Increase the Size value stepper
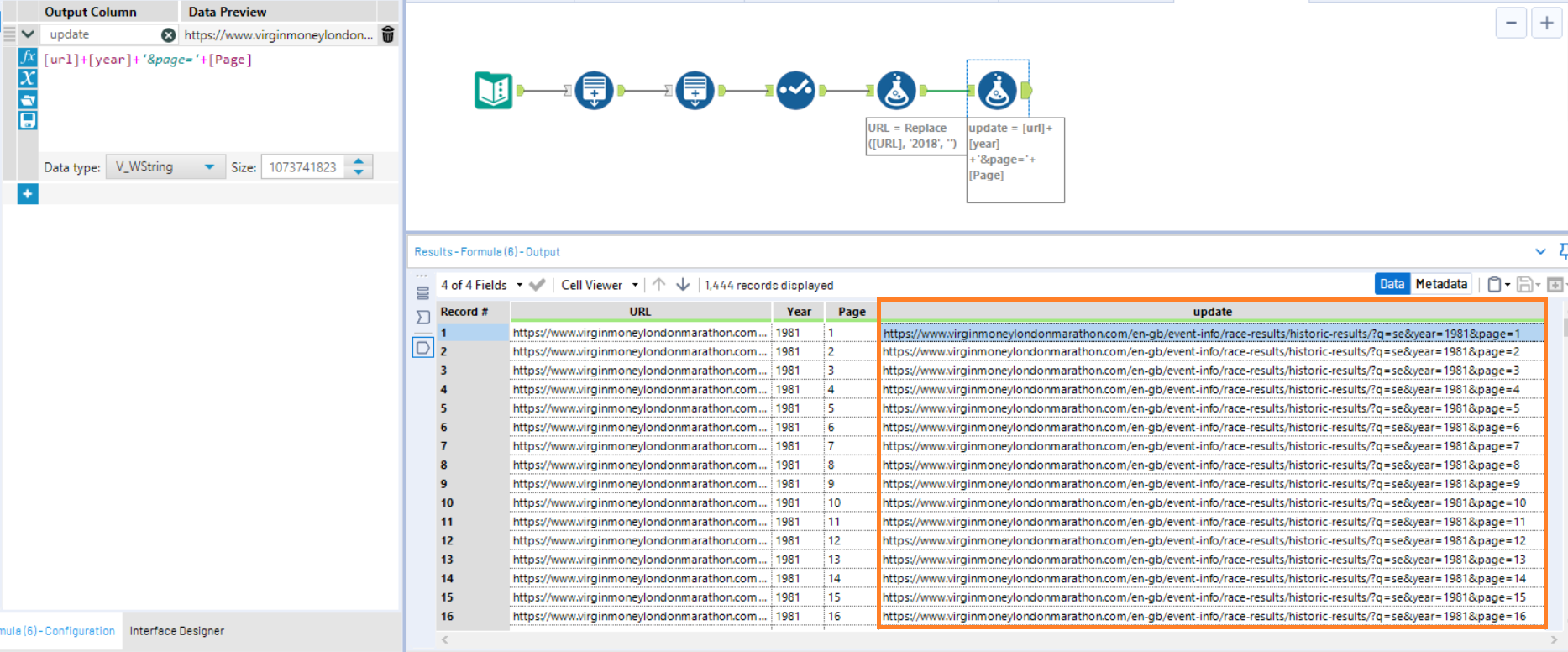This screenshot has height=652, width=1568. [x=359, y=160]
